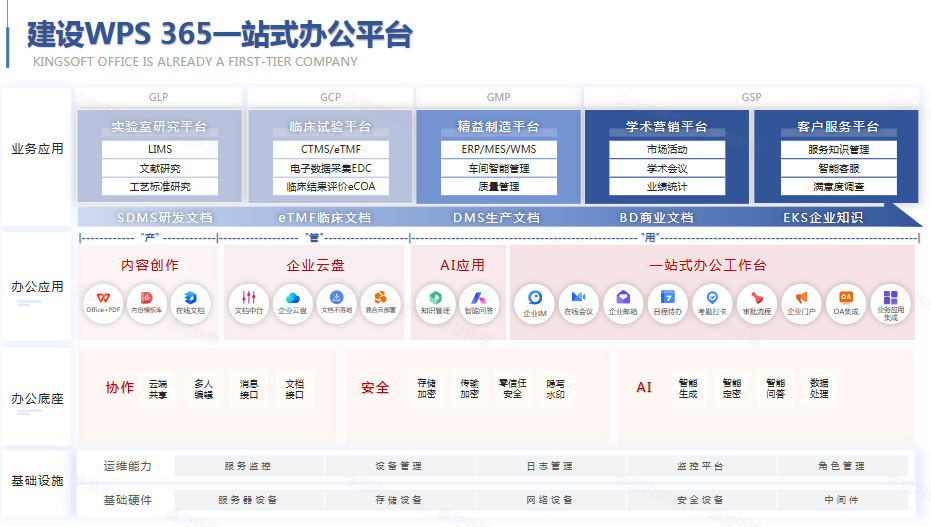
Task: Click the 消息接口 tile
Action: tap(249, 389)
